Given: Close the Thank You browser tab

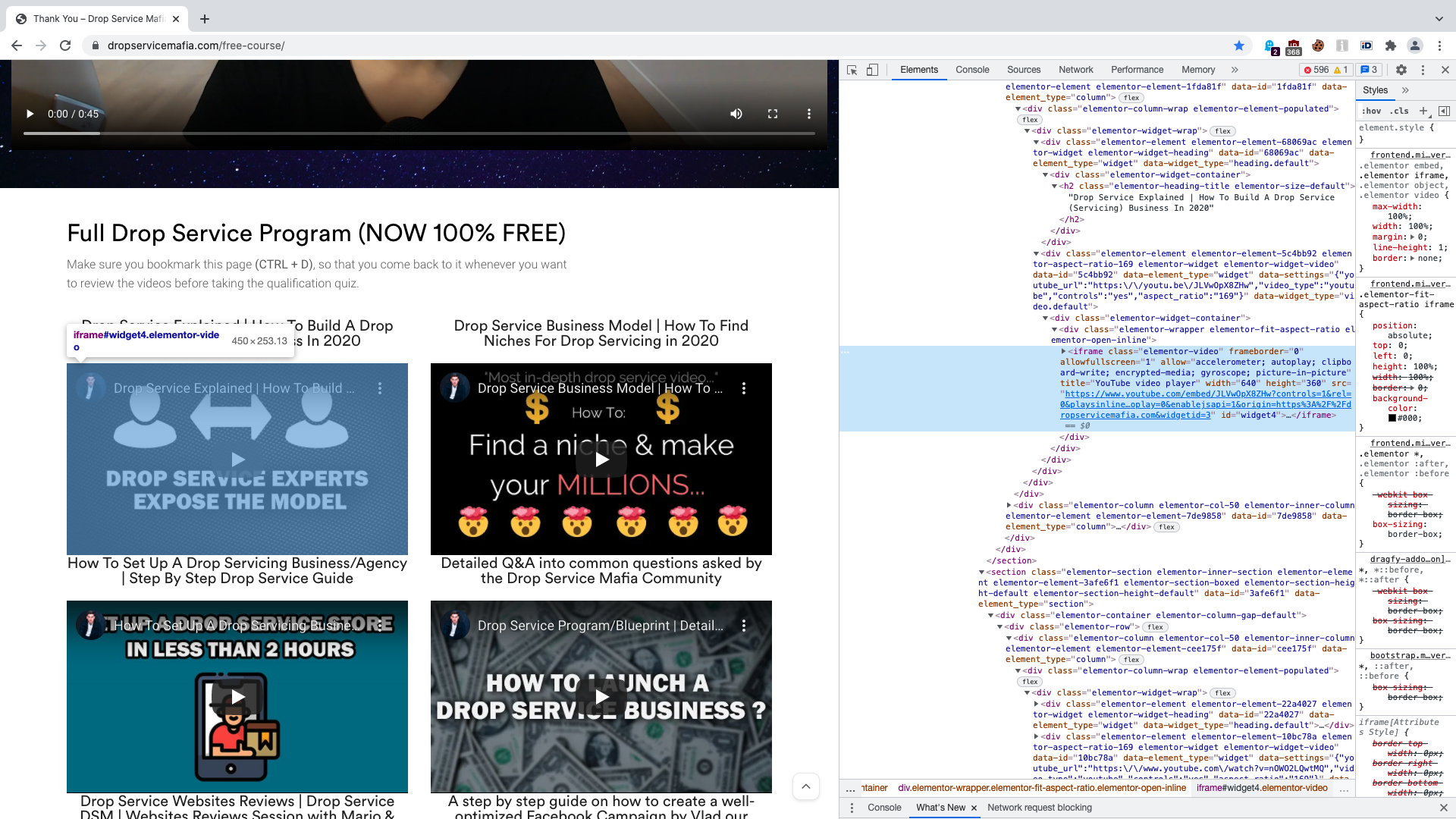Looking at the screenshot, I should (x=176, y=19).
